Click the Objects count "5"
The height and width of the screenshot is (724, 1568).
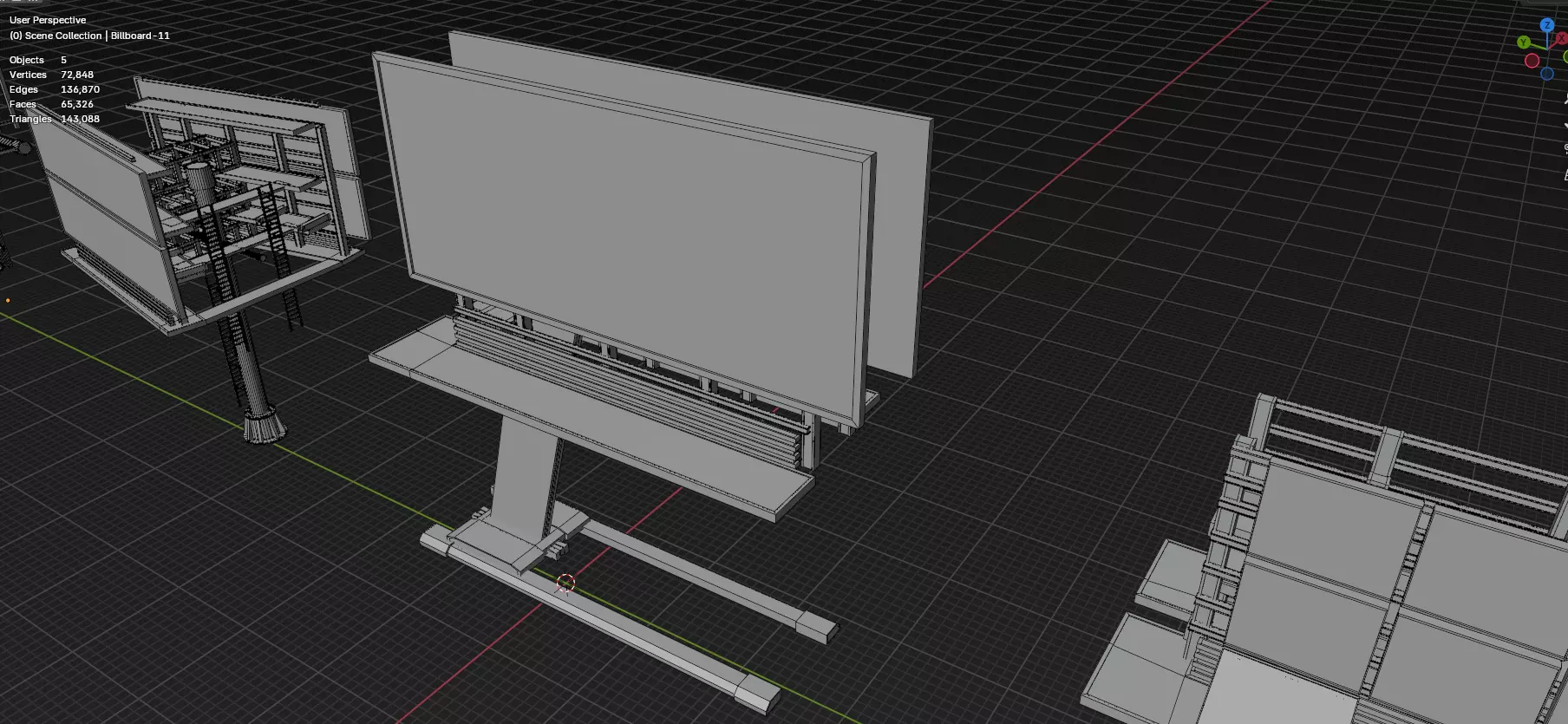click(x=63, y=60)
